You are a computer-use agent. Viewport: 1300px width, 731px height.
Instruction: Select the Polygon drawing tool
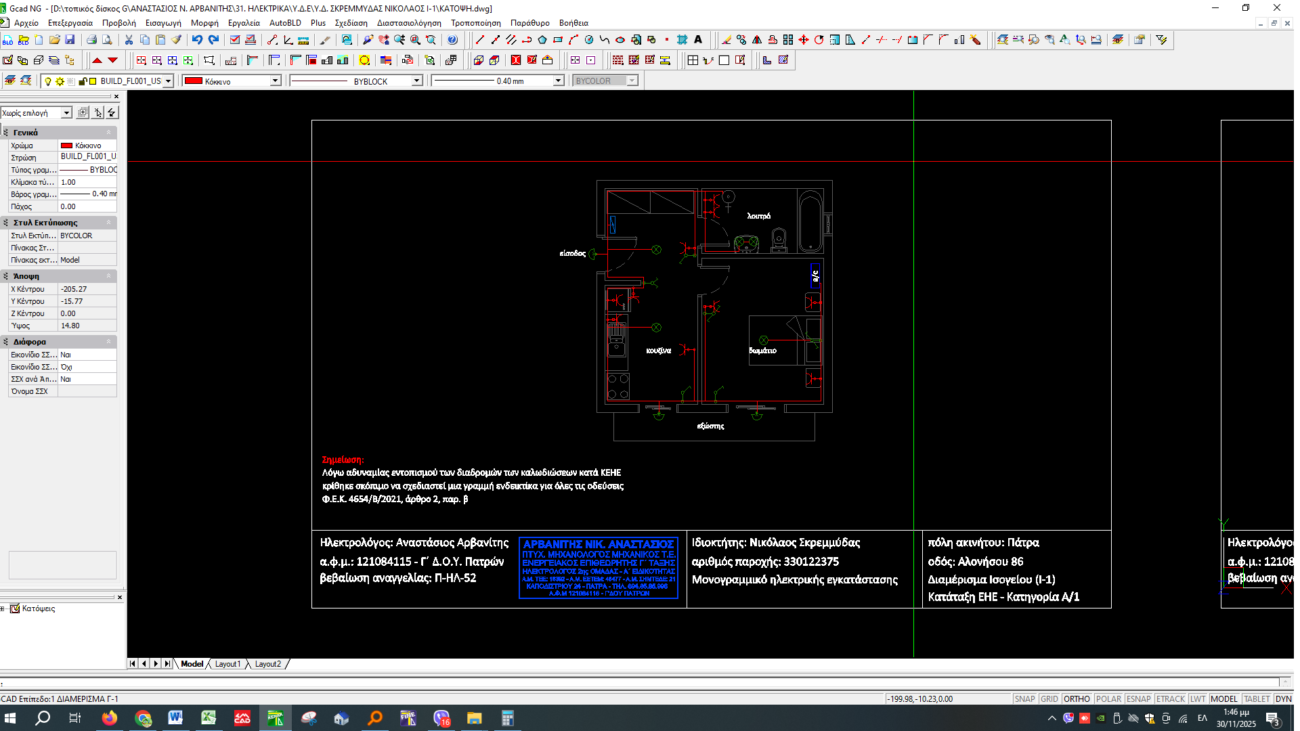(542, 40)
